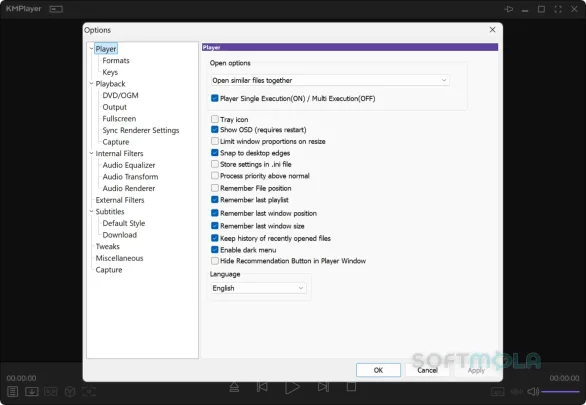The height and width of the screenshot is (405, 586).
Task: Go to previous track in KMPlayer
Action: (x=262, y=387)
